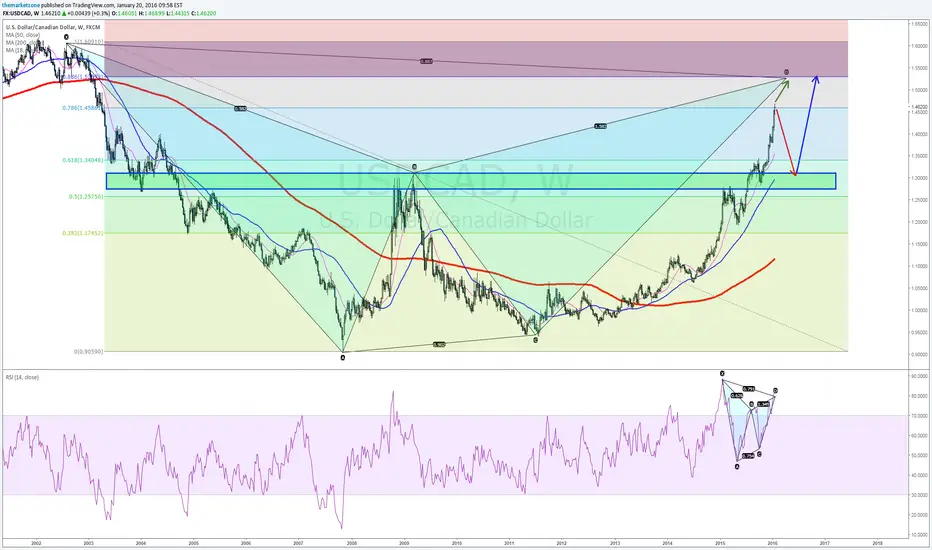Click the 0.382(1.17452) Fibonacci level label
Screen dimensions: 932x550
83,233
